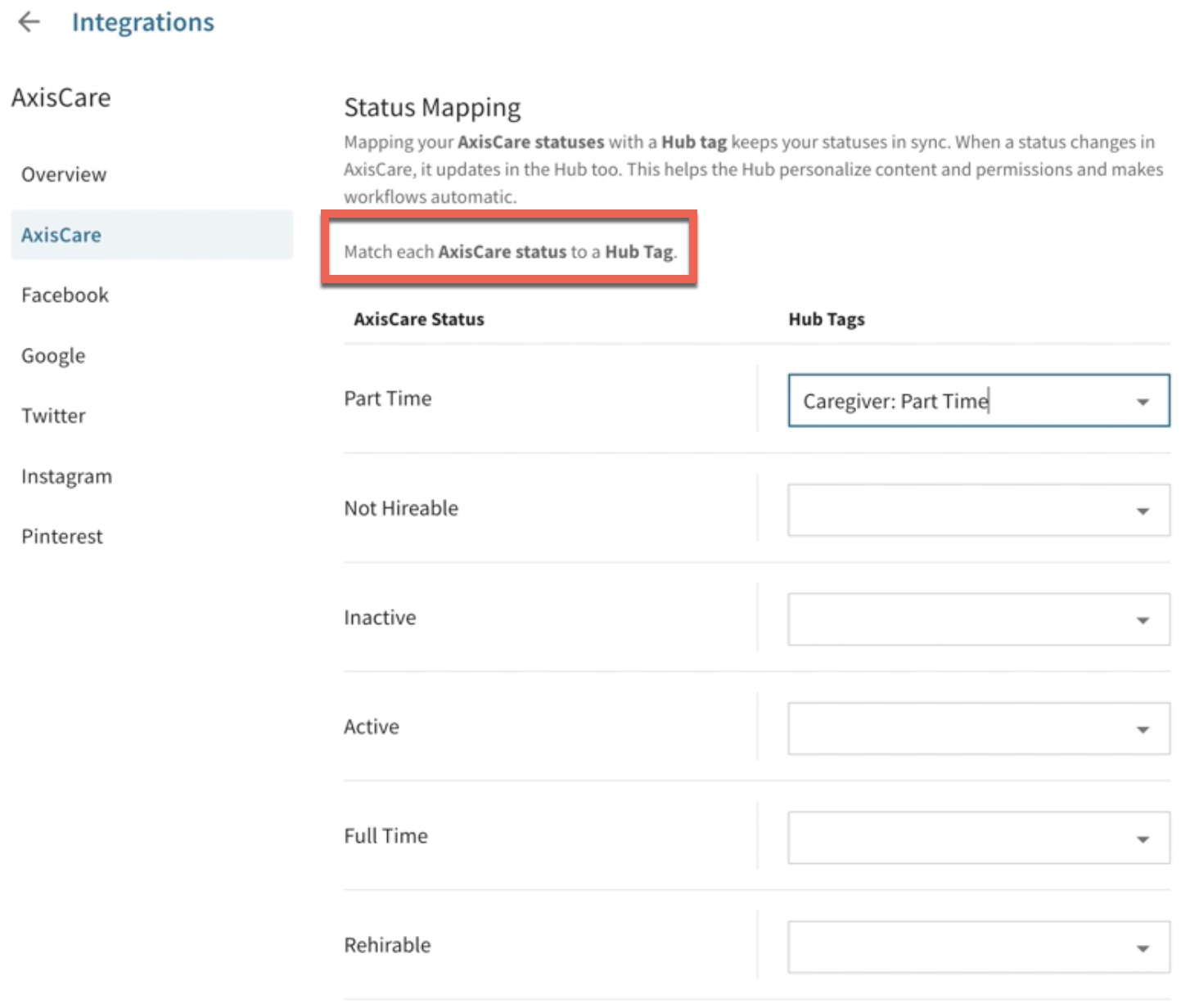The width and height of the screenshot is (1190, 1008).
Task: Open the Rehirable Hub Tags dropdown
Action: [979, 947]
